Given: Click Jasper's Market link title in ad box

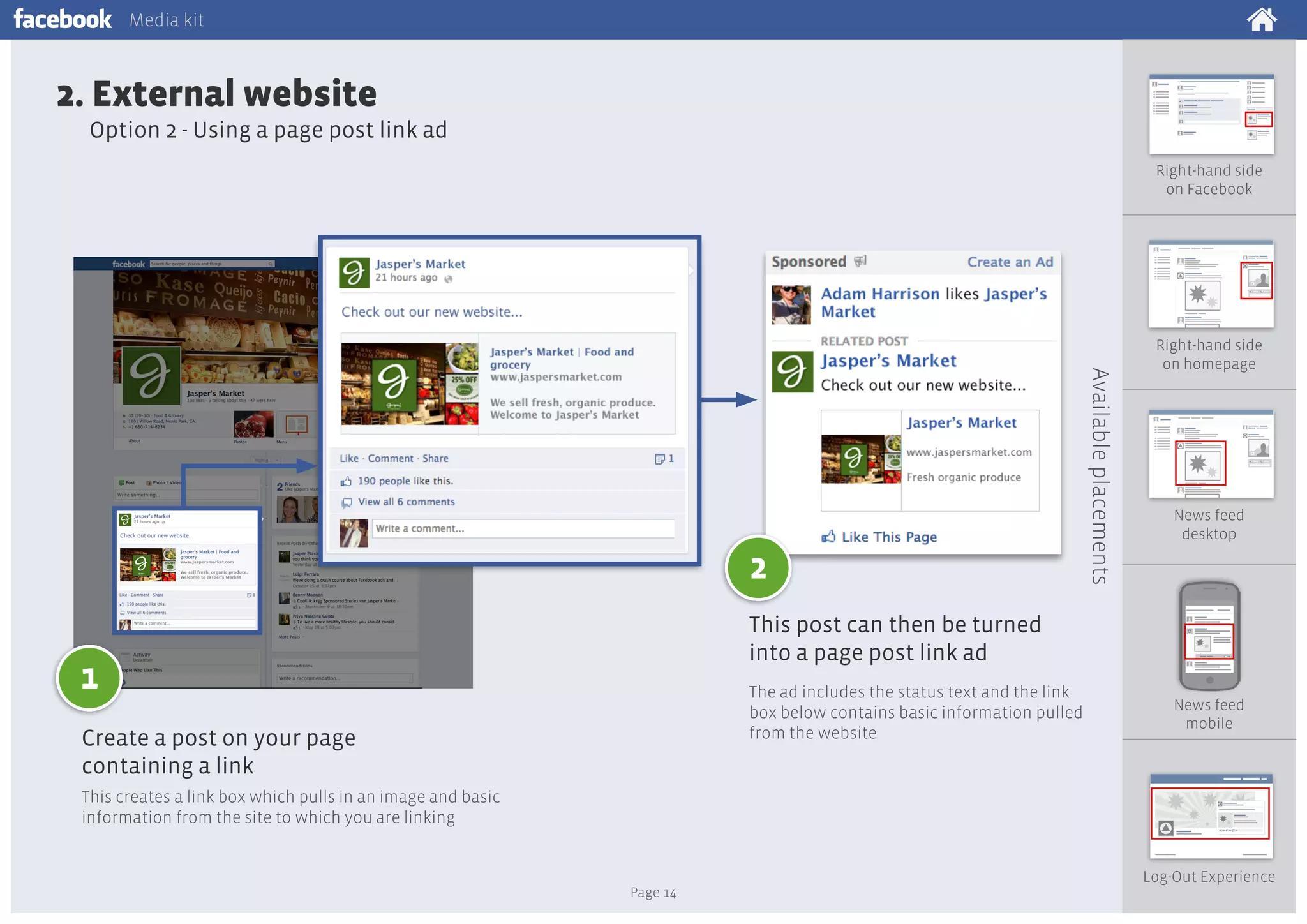Looking at the screenshot, I should click(961, 422).
